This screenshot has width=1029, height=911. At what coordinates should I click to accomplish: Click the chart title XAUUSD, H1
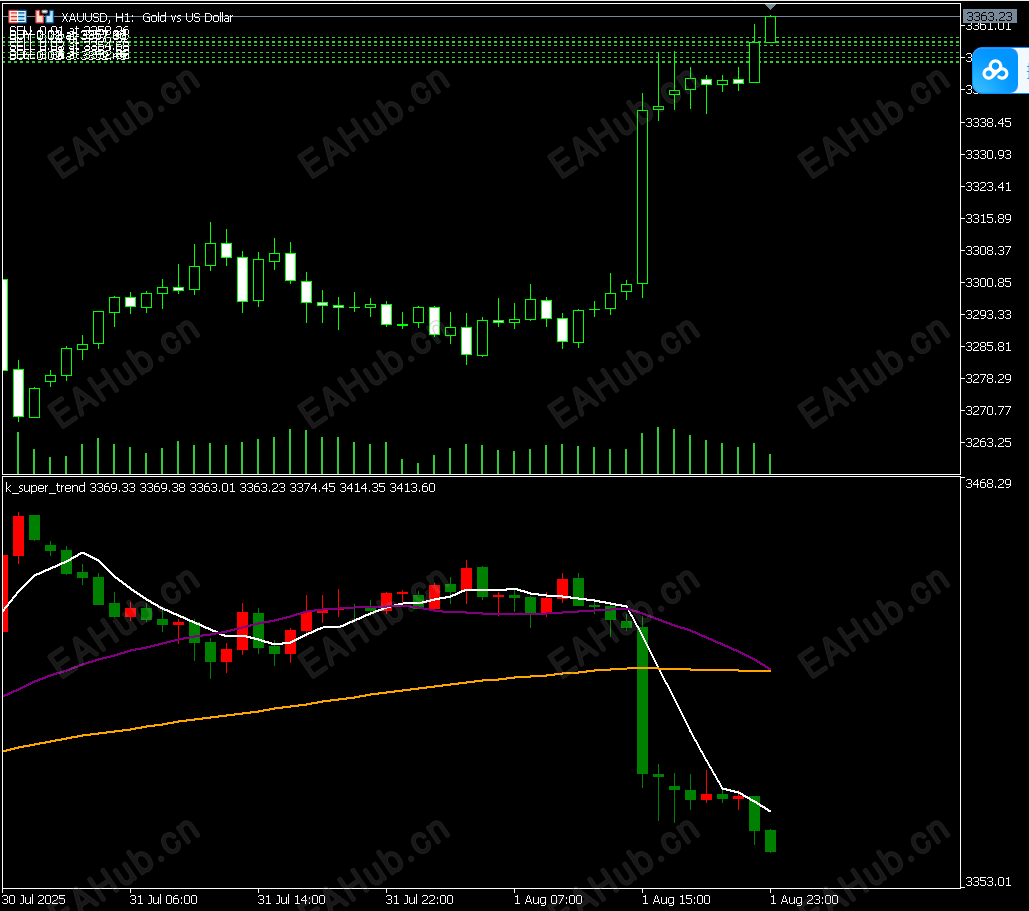point(98,18)
